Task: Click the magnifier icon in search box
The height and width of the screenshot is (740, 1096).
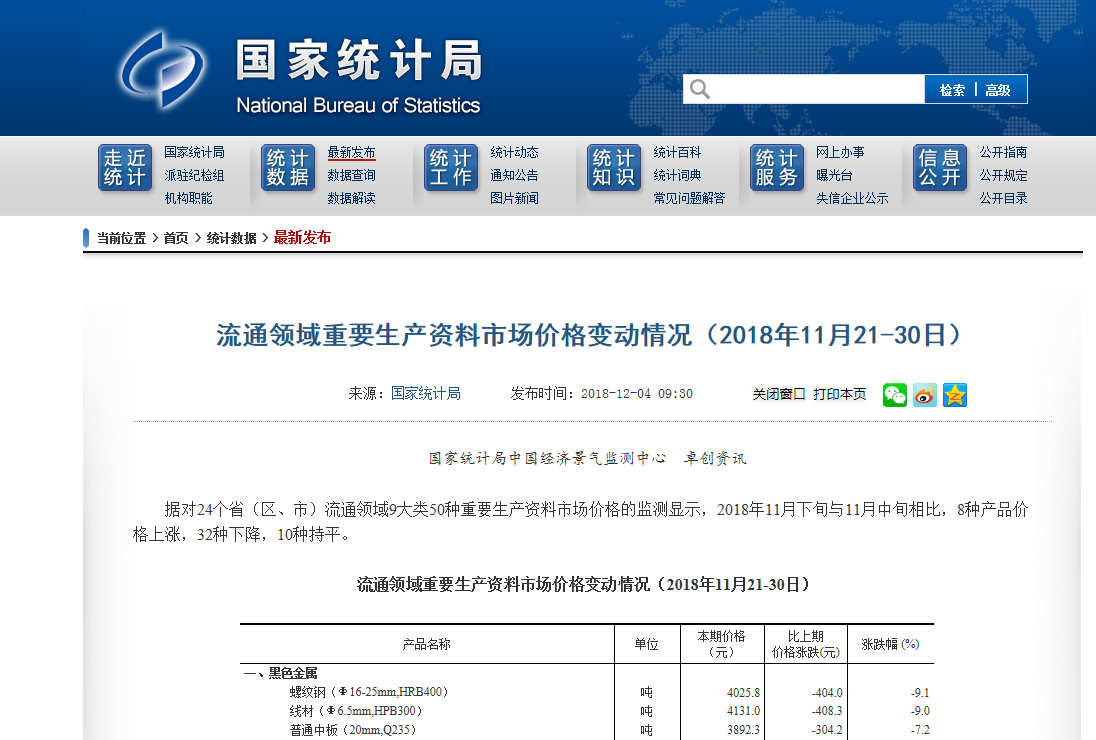Action: coord(700,89)
